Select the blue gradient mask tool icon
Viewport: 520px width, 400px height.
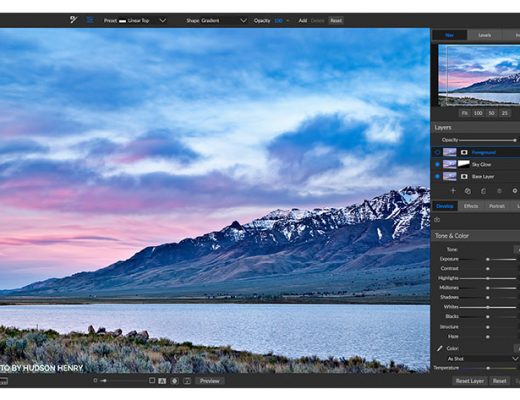[90, 20]
